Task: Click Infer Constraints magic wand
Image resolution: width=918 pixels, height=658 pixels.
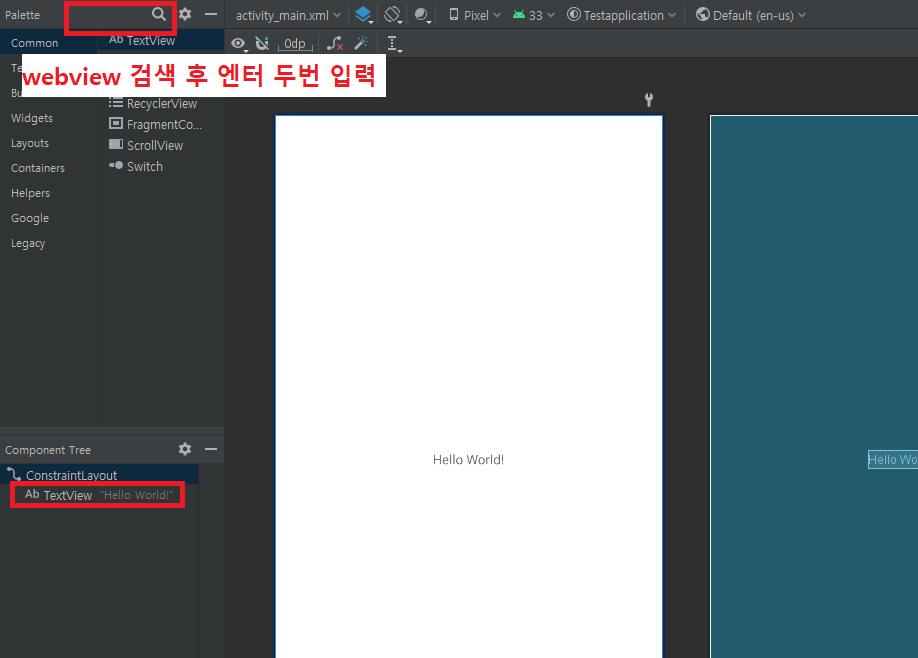Action: point(361,43)
